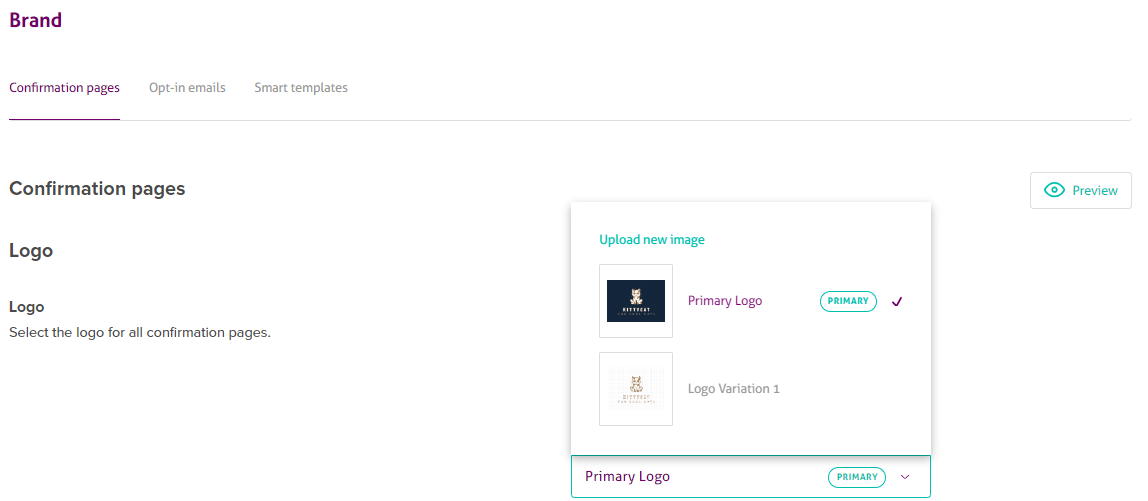Click the eye icon in Preview button
Screen dimensions: 1148x501
[x=1054, y=190]
